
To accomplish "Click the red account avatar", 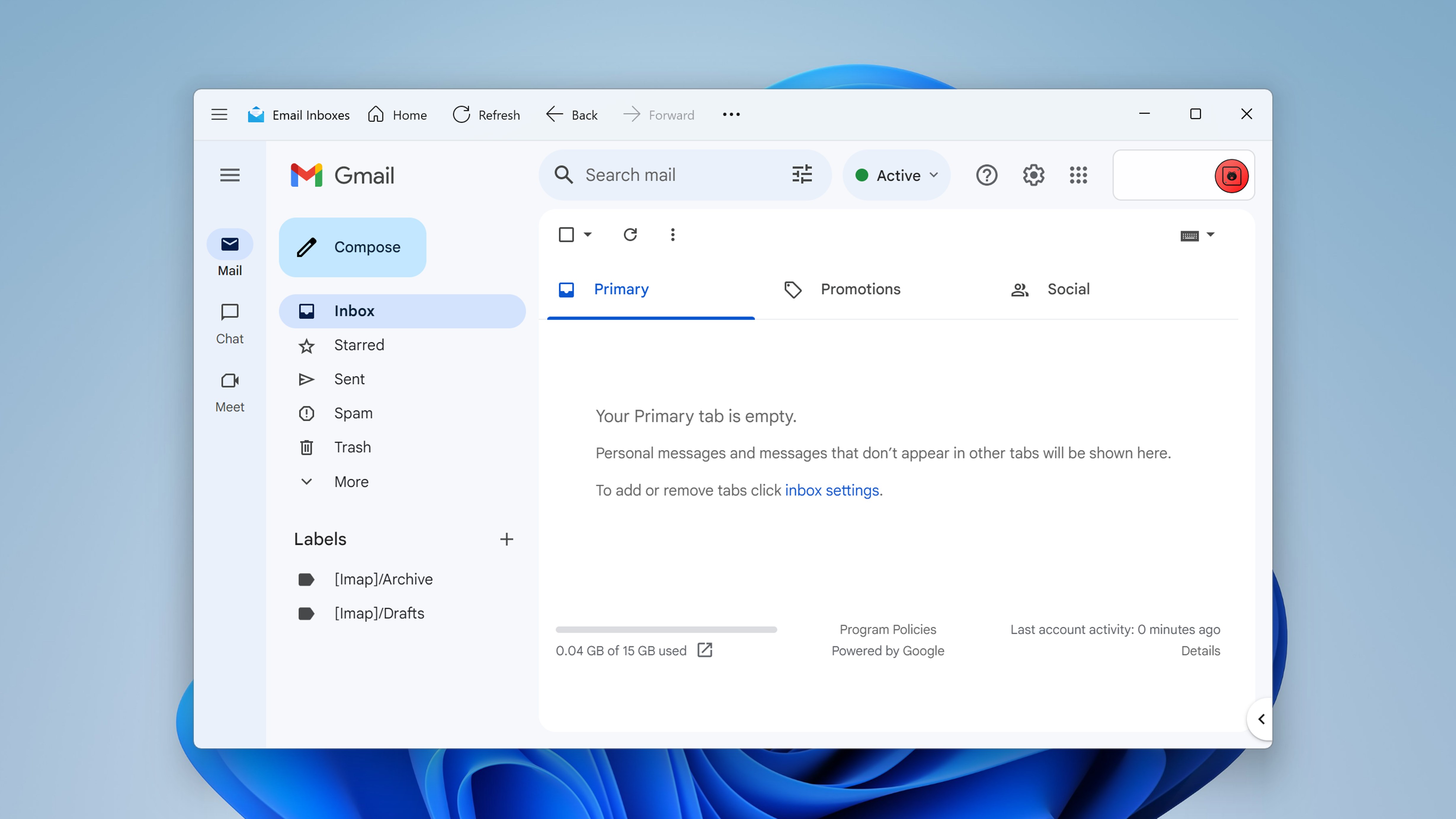I will (1231, 176).
